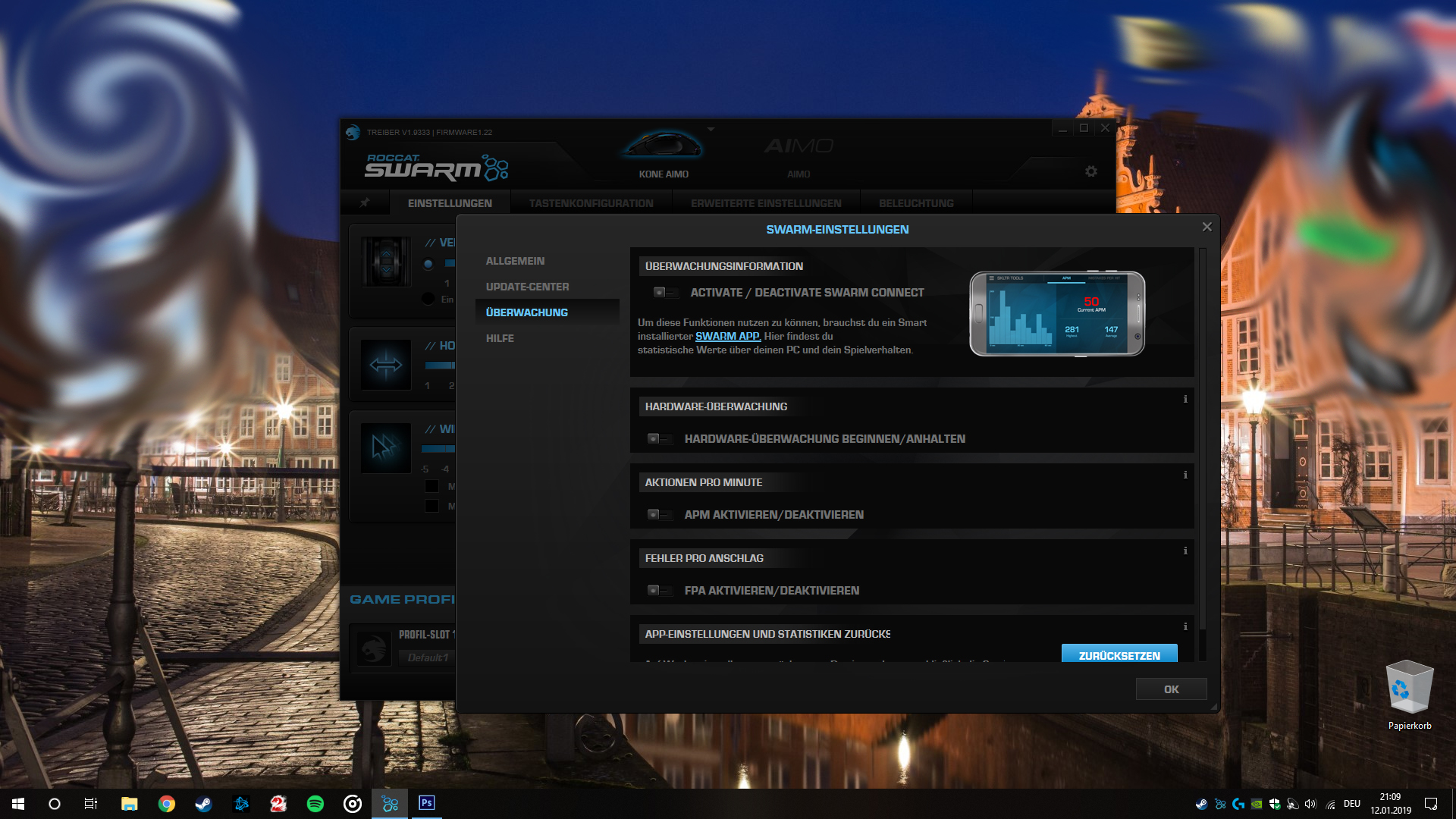Click the app settings reset info icon
This screenshot has width=1456, height=819.
tap(1185, 626)
